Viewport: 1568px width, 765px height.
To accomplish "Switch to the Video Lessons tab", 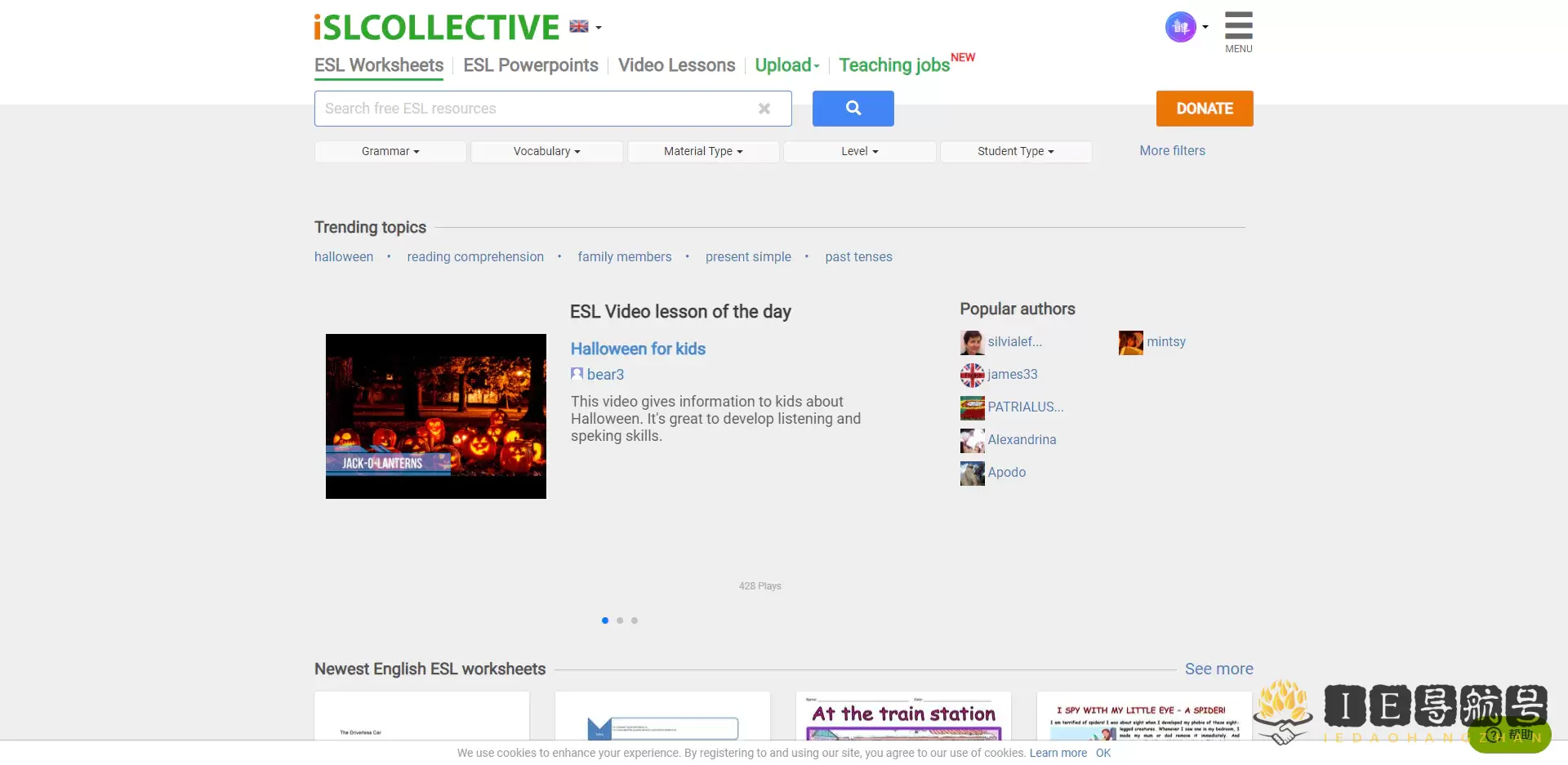I will pos(676,65).
